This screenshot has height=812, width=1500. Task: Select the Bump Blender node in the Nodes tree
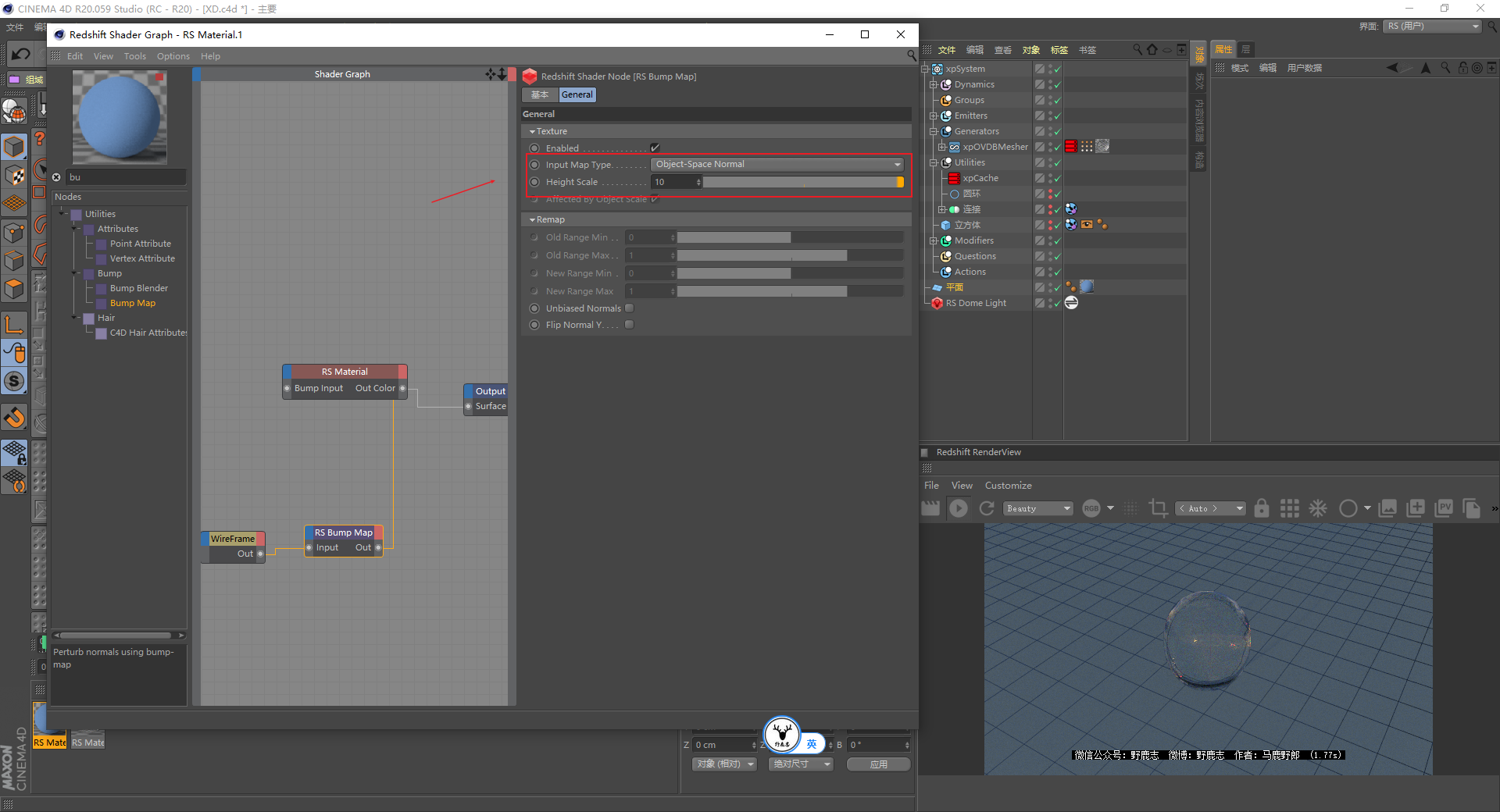pos(138,288)
